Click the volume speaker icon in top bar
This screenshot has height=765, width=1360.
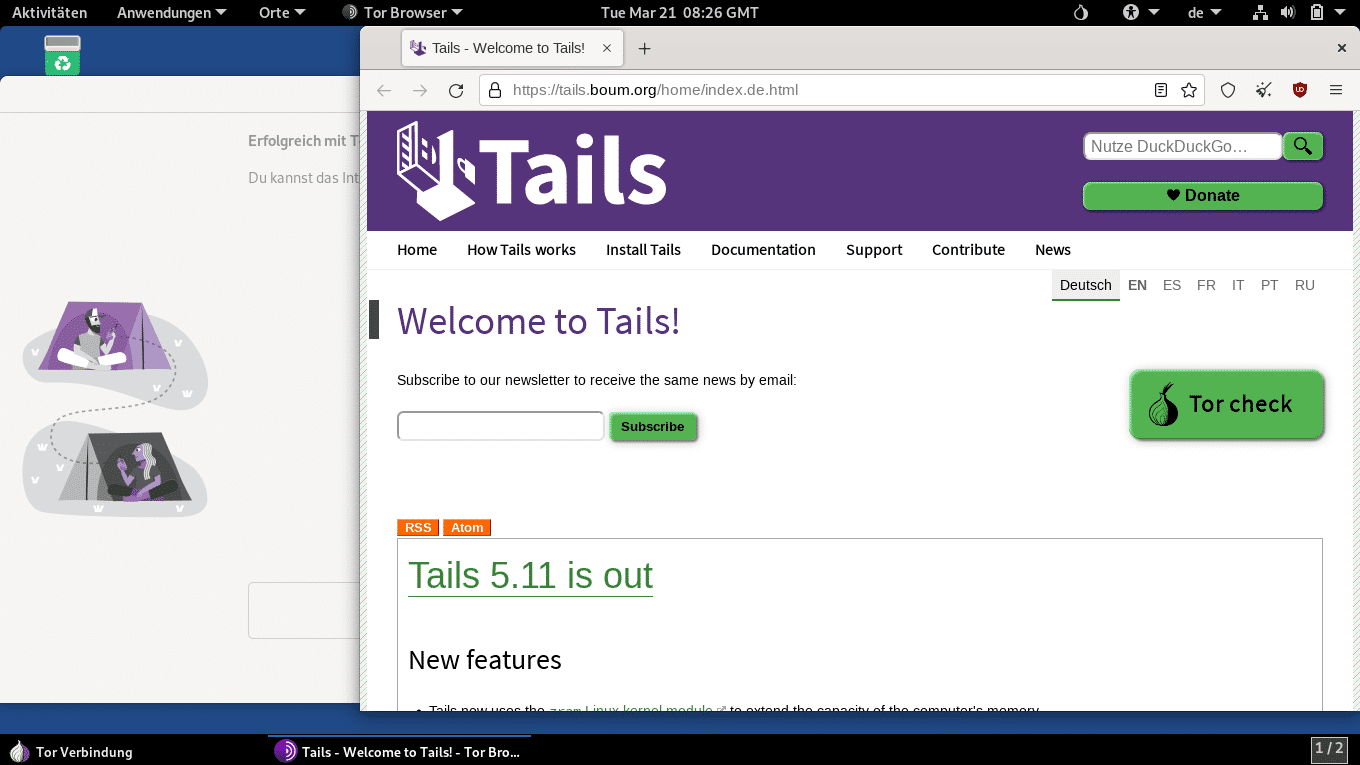pos(1288,13)
